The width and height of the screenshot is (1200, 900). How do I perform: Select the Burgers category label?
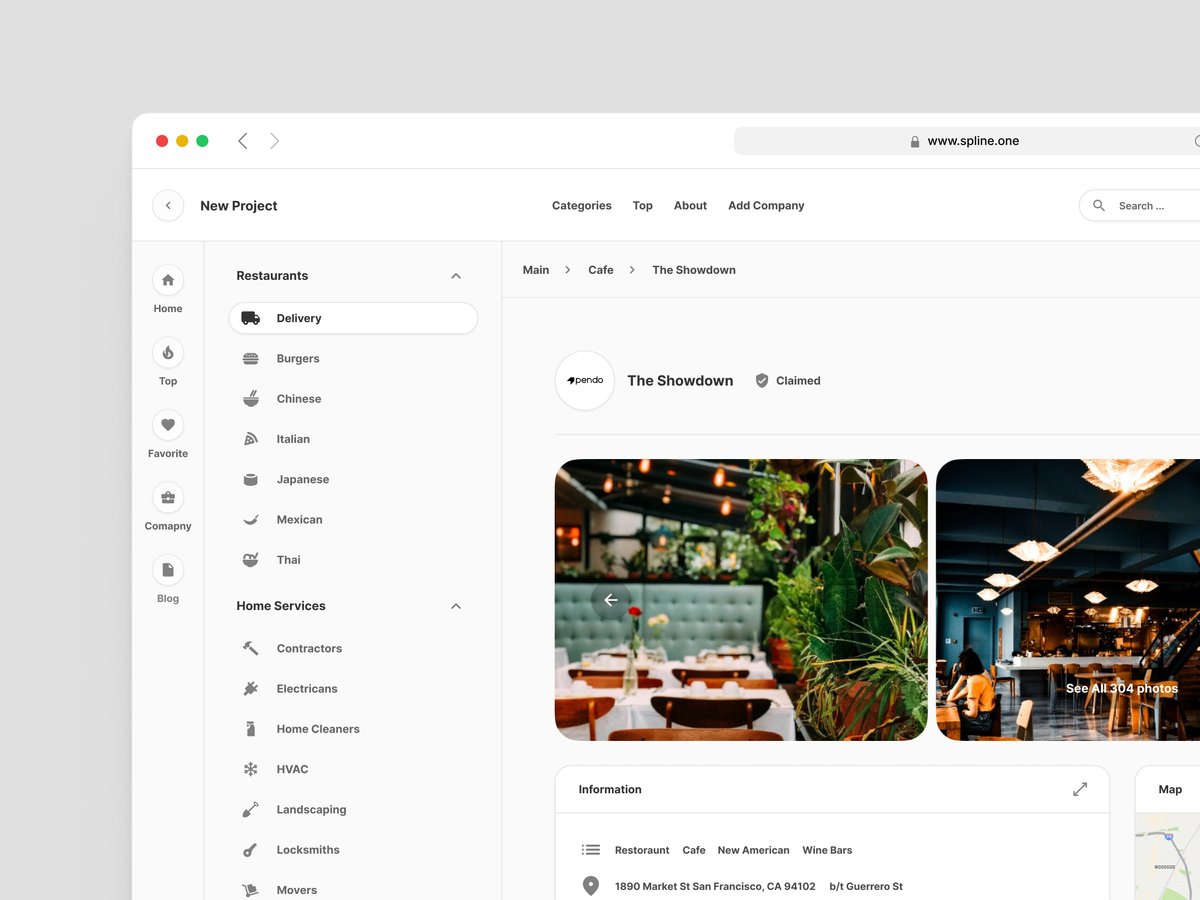coord(298,359)
